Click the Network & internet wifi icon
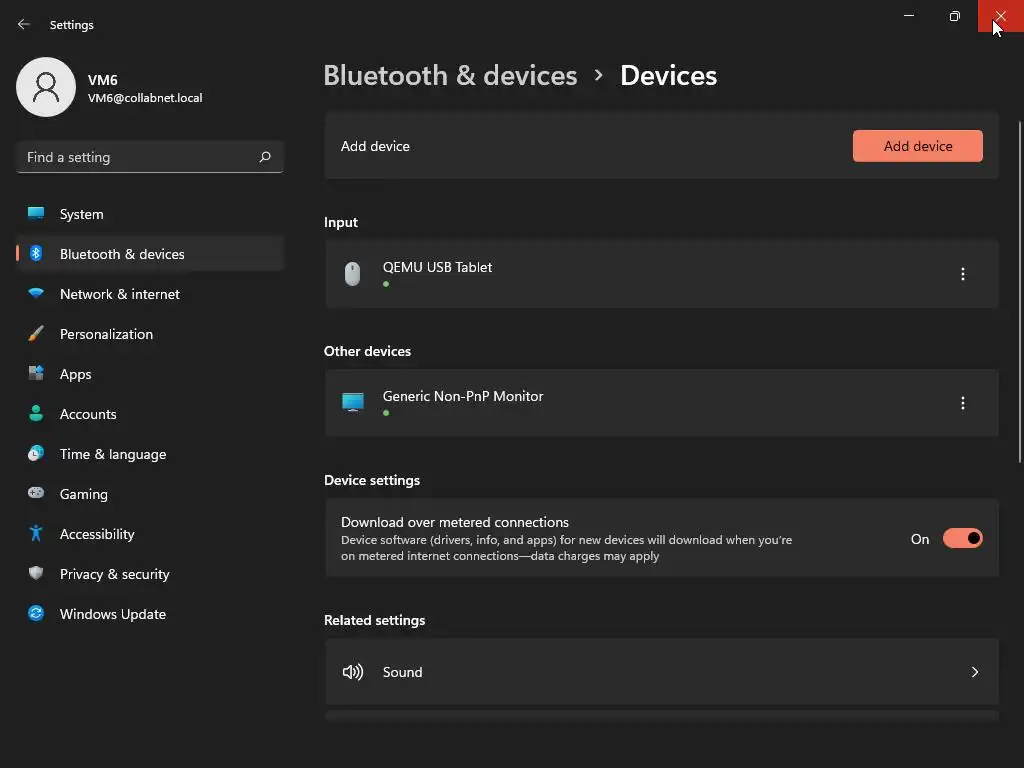This screenshot has width=1024, height=768. click(36, 294)
